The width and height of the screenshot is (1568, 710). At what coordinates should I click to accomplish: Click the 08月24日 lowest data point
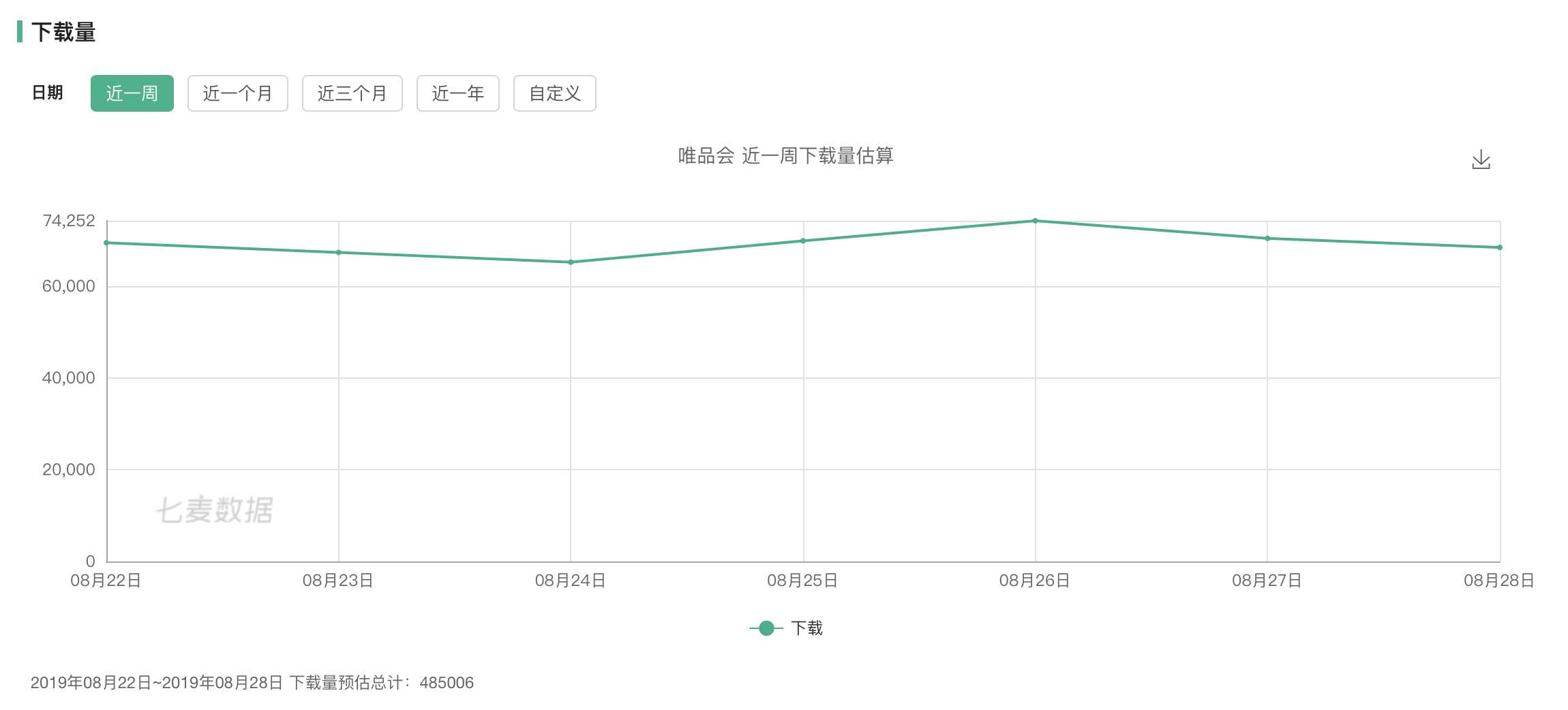(x=571, y=262)
